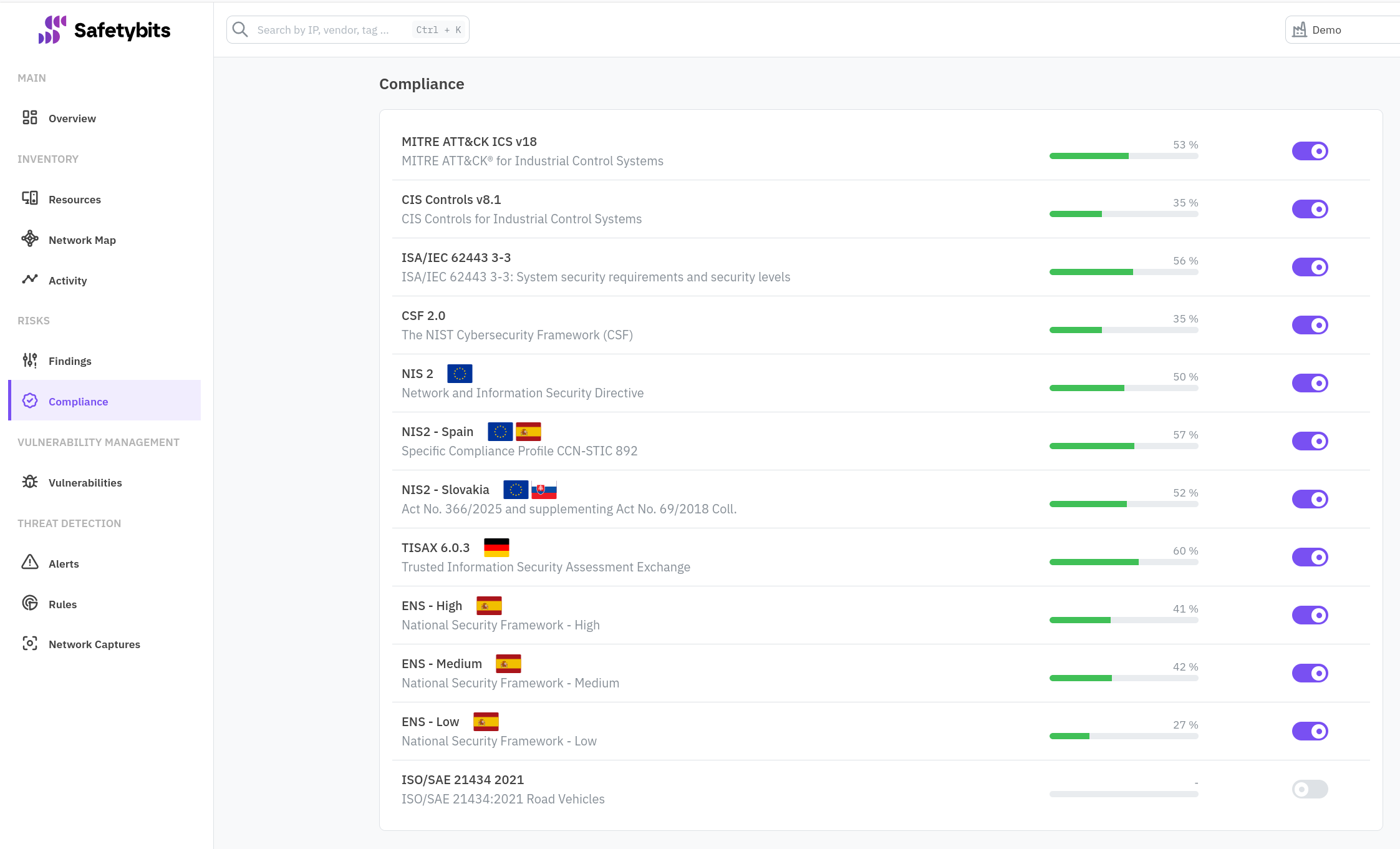1400x849 pixels.
Task: Click the Network Captures focus icon
Action: [30, 643]
